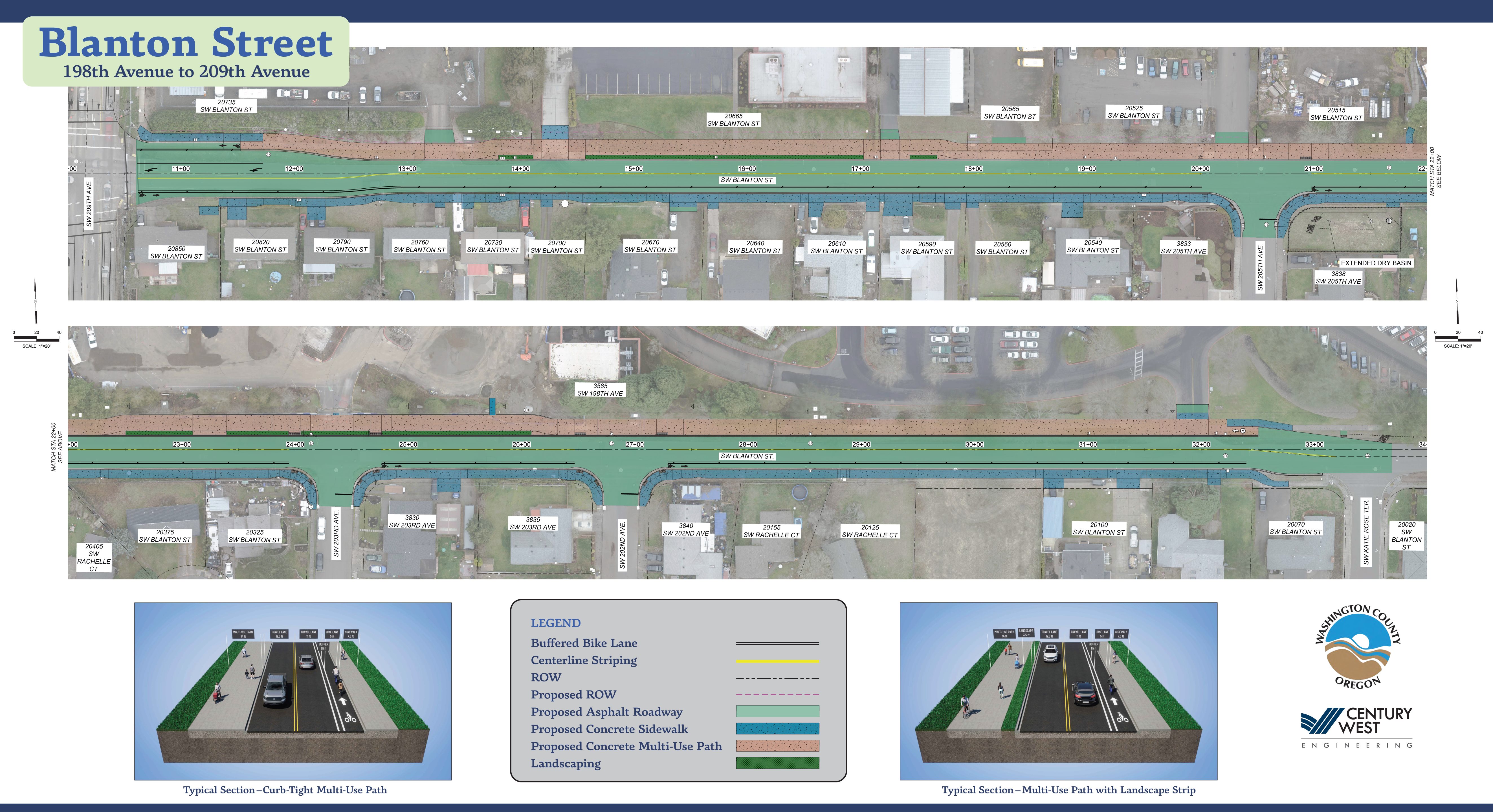Click the Proposed Asphalt Roadway legend swatch

coord(777,711)
